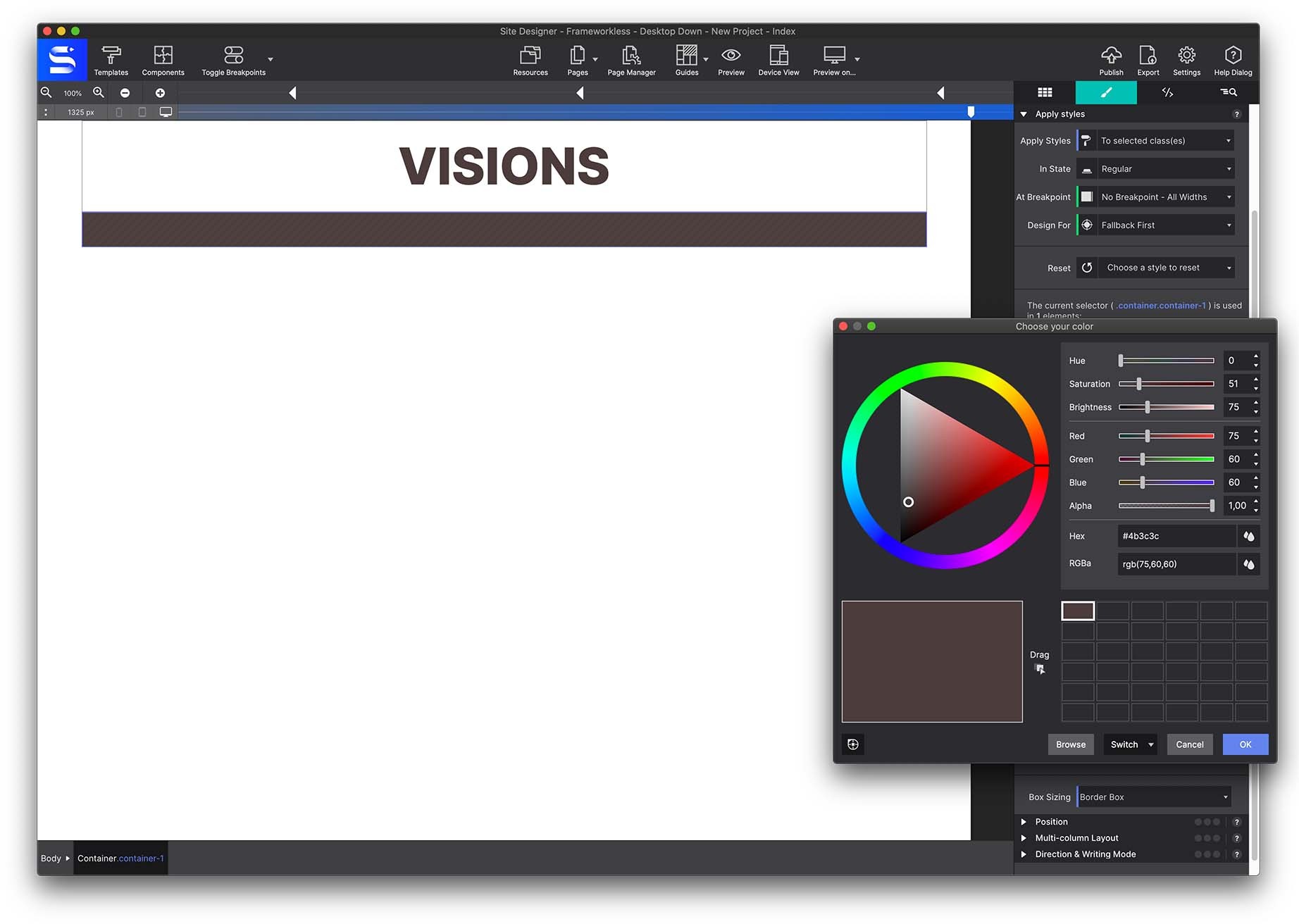Select Body in the breadcrumb bar

click(x=51, y=859)
